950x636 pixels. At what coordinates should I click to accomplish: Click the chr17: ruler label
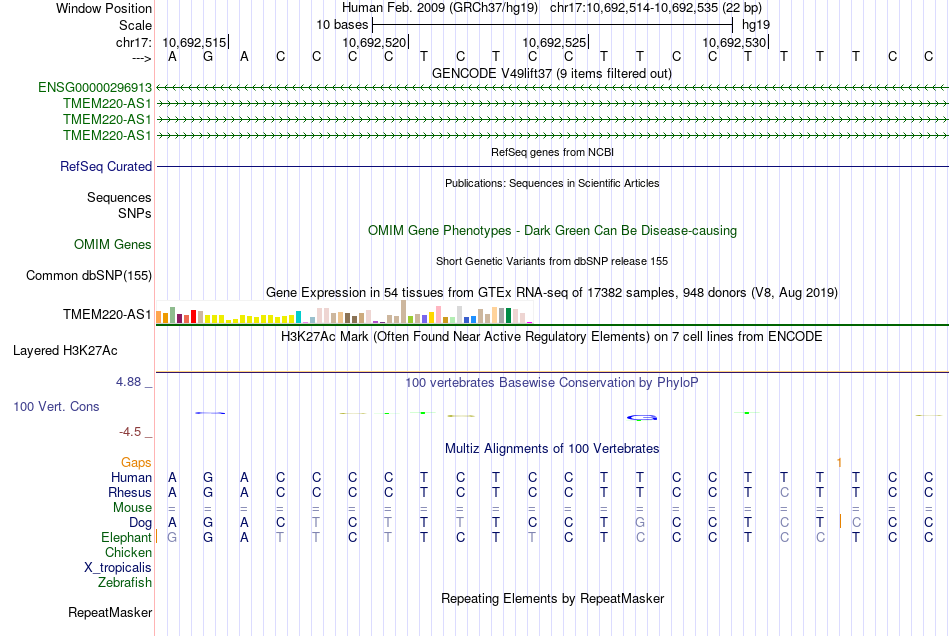(x=134, y=42)
